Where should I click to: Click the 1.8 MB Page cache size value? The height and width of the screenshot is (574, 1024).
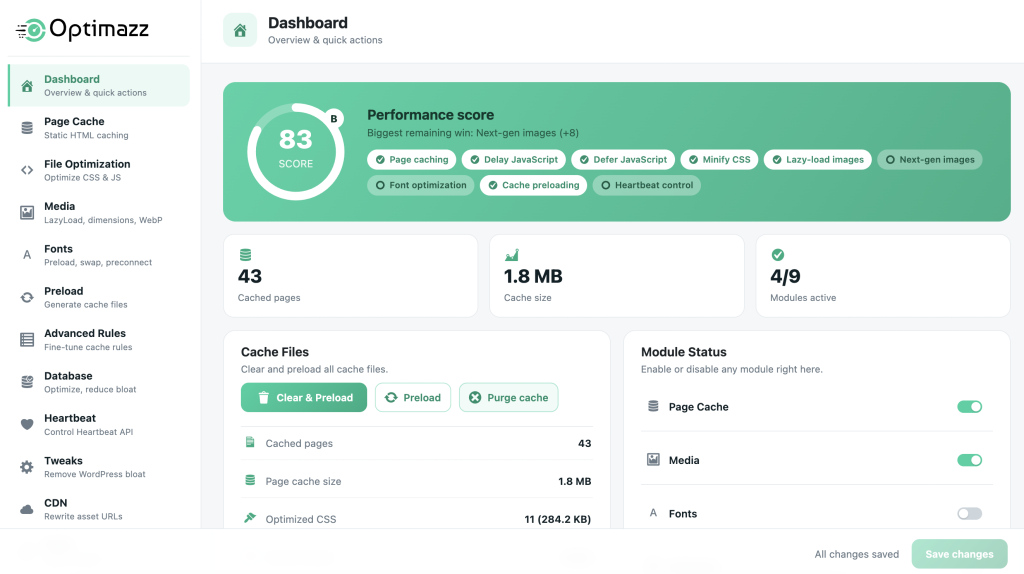tap(575, 481)
